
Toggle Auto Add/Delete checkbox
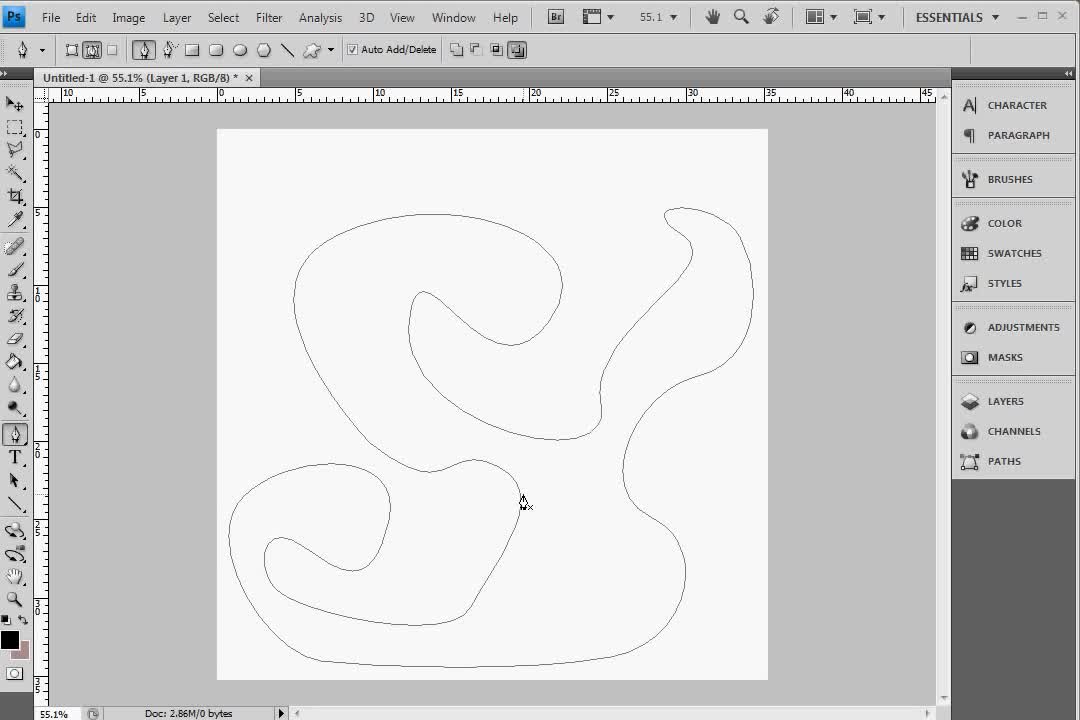pyautogui.click(x=352, y=50)
